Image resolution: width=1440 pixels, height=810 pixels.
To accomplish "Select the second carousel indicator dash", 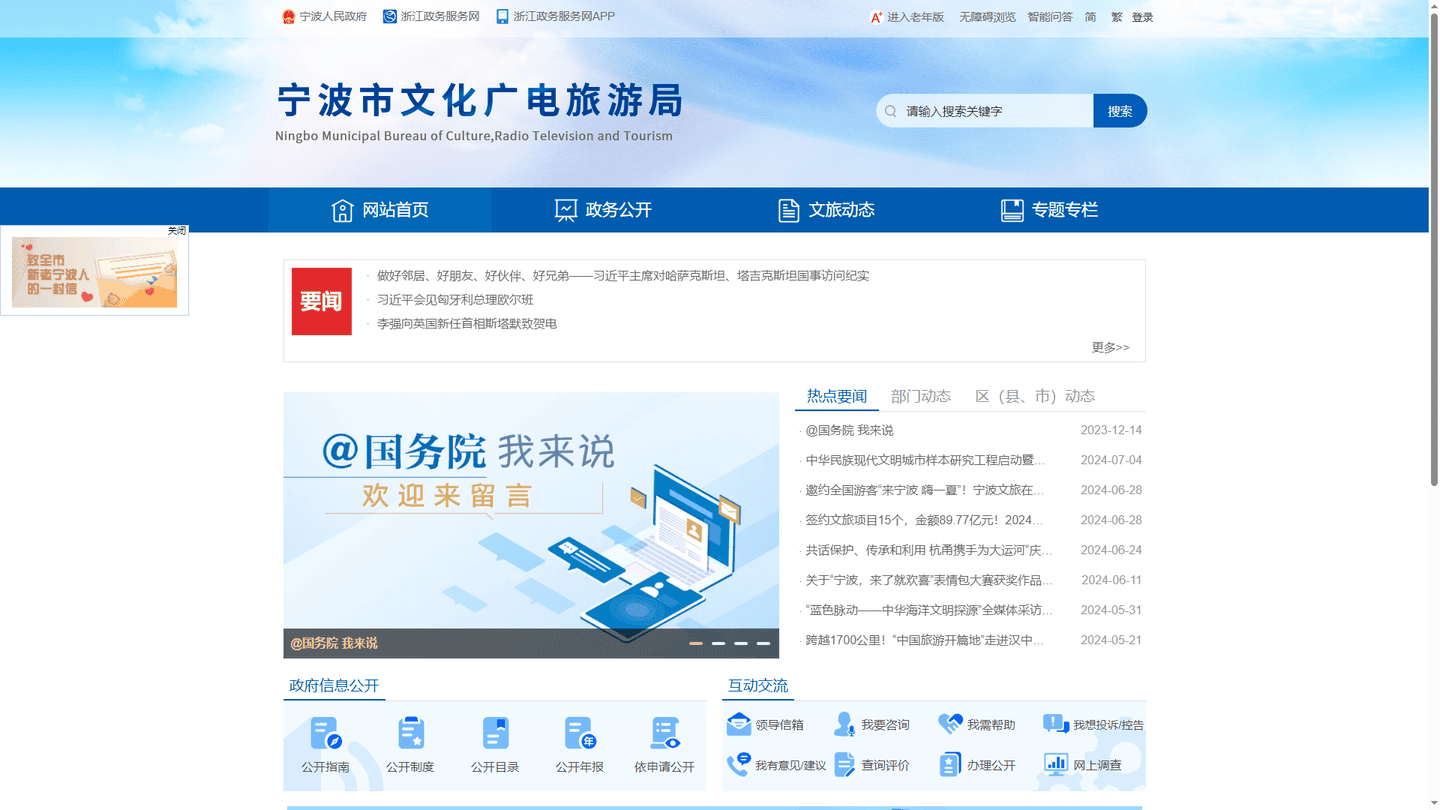I will click(x=718, y=643).
